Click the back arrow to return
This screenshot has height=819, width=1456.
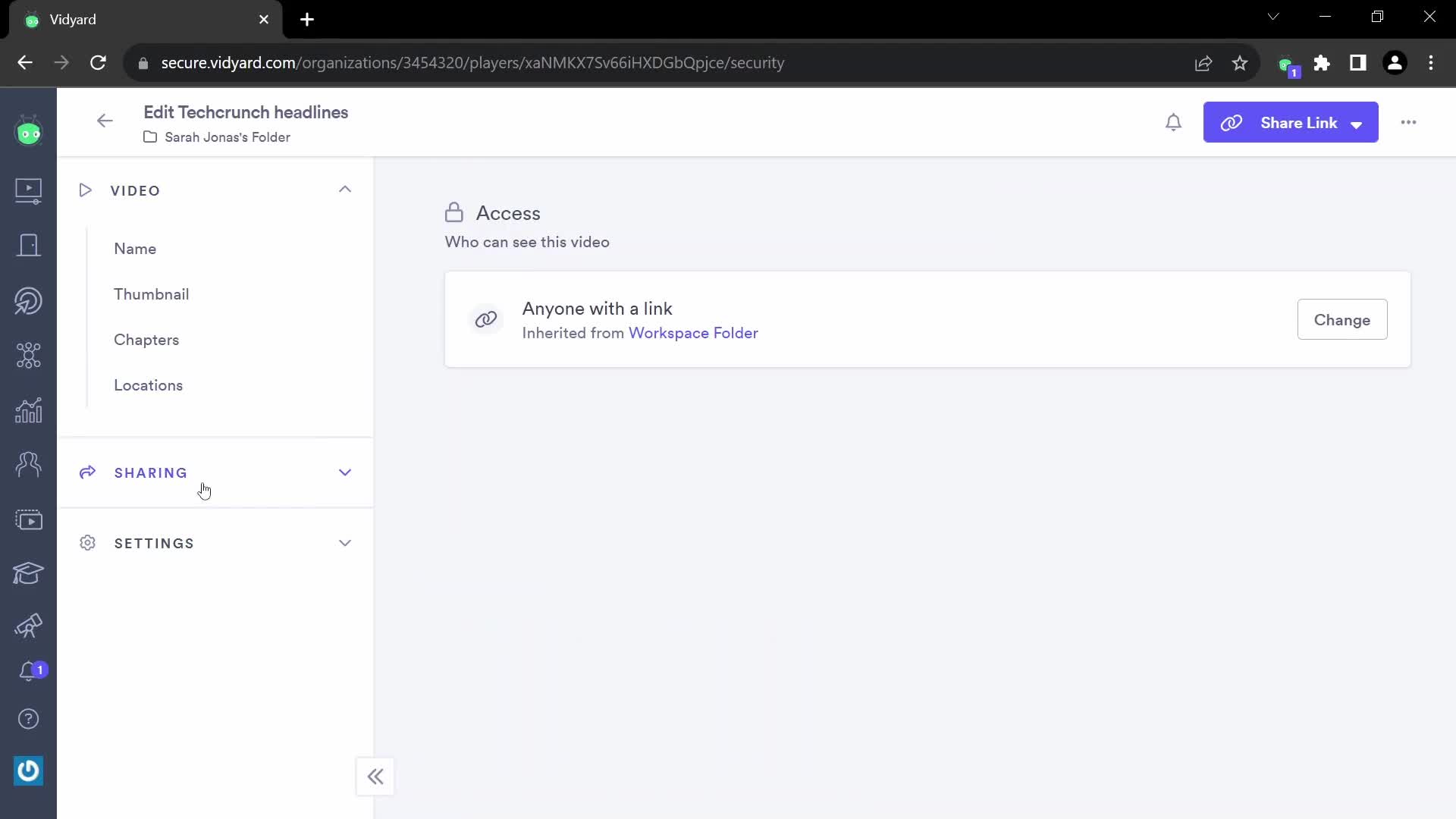(x=105, y=121)
